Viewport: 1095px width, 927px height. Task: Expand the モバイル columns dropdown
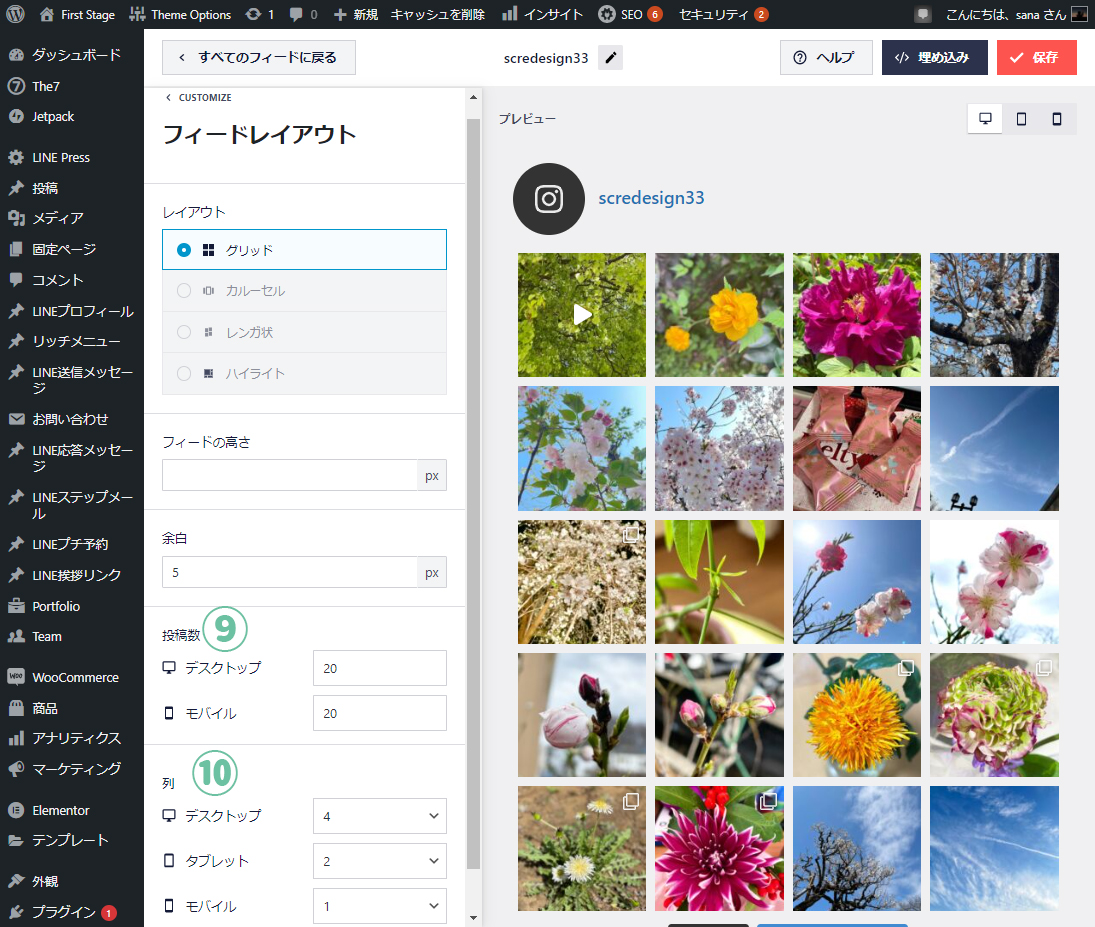click(x=379, y=906)
